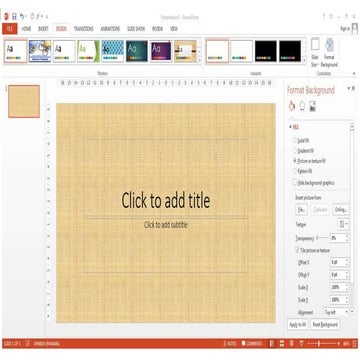
Task: Switch to the Slide Show tab
Action: tap(136, 29)
